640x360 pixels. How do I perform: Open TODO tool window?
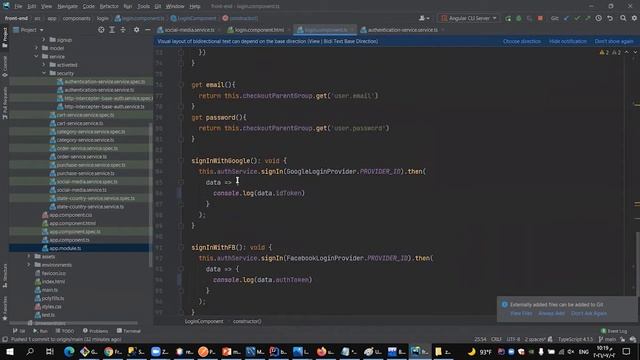pos(64,331)
